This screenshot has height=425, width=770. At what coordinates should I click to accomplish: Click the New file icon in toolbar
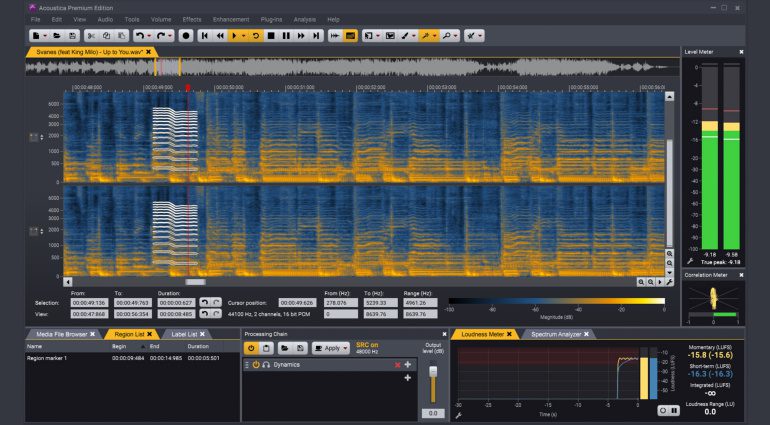[x=36, y=36]
